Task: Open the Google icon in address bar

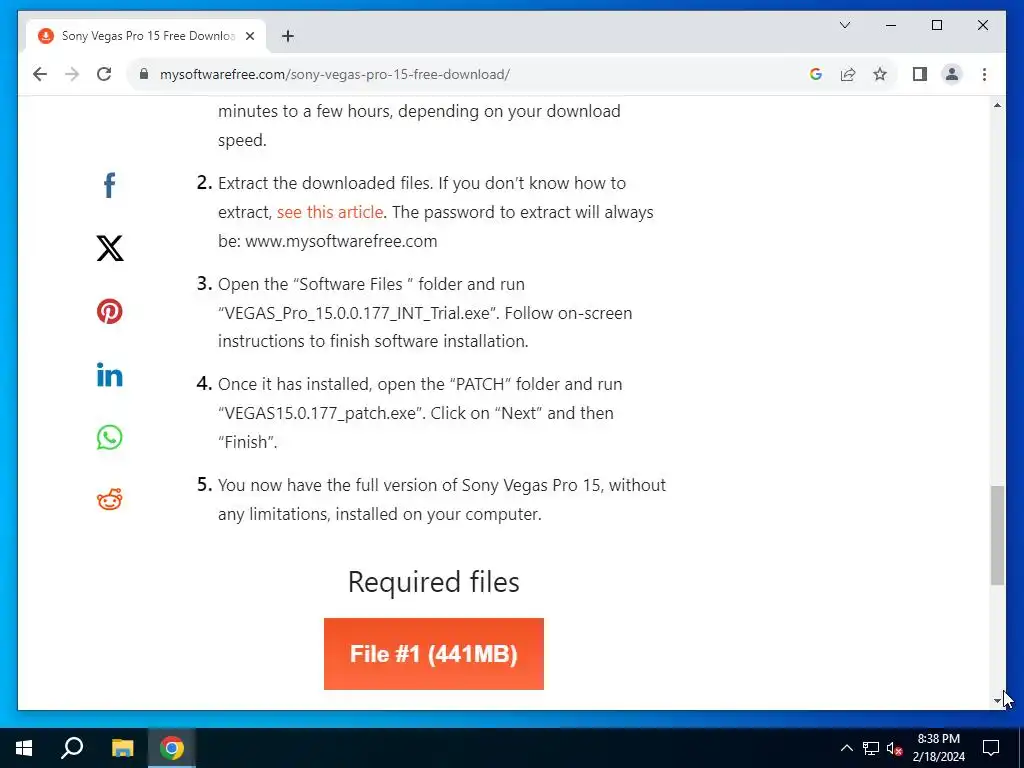Action: pyautogui.click(x=816, y=74)
